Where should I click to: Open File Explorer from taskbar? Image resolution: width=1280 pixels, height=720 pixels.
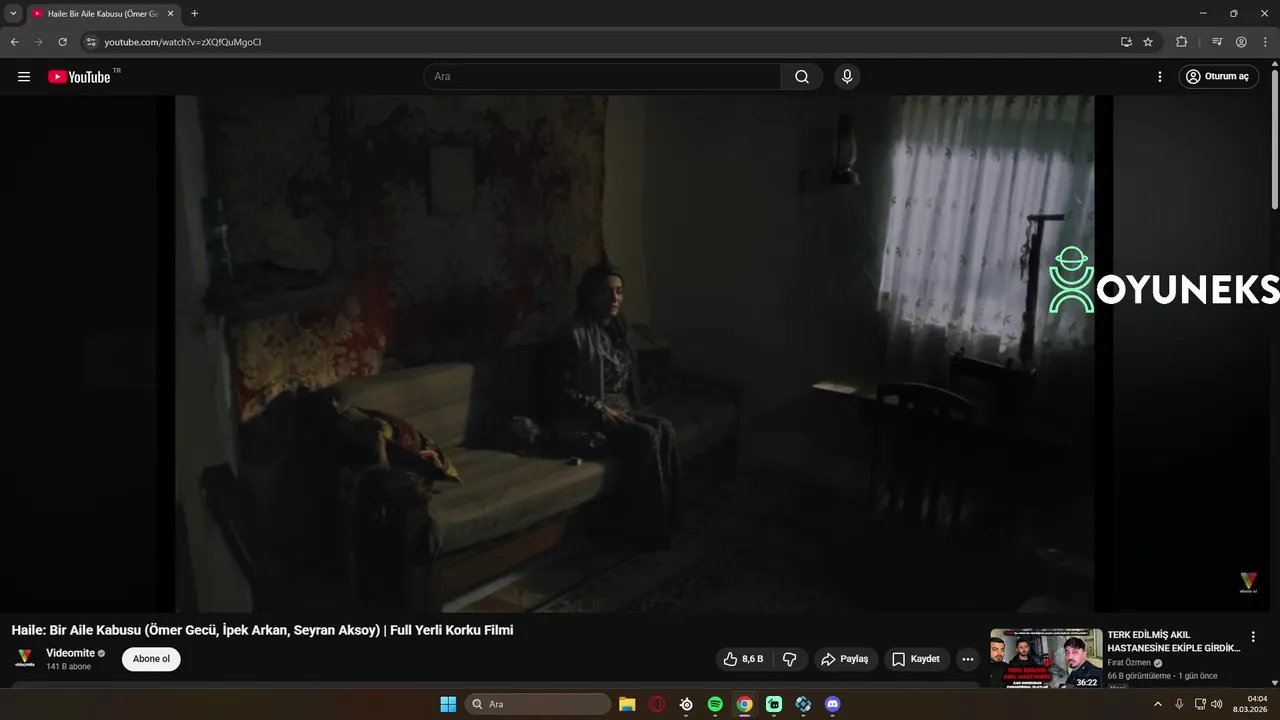[627, 704]
